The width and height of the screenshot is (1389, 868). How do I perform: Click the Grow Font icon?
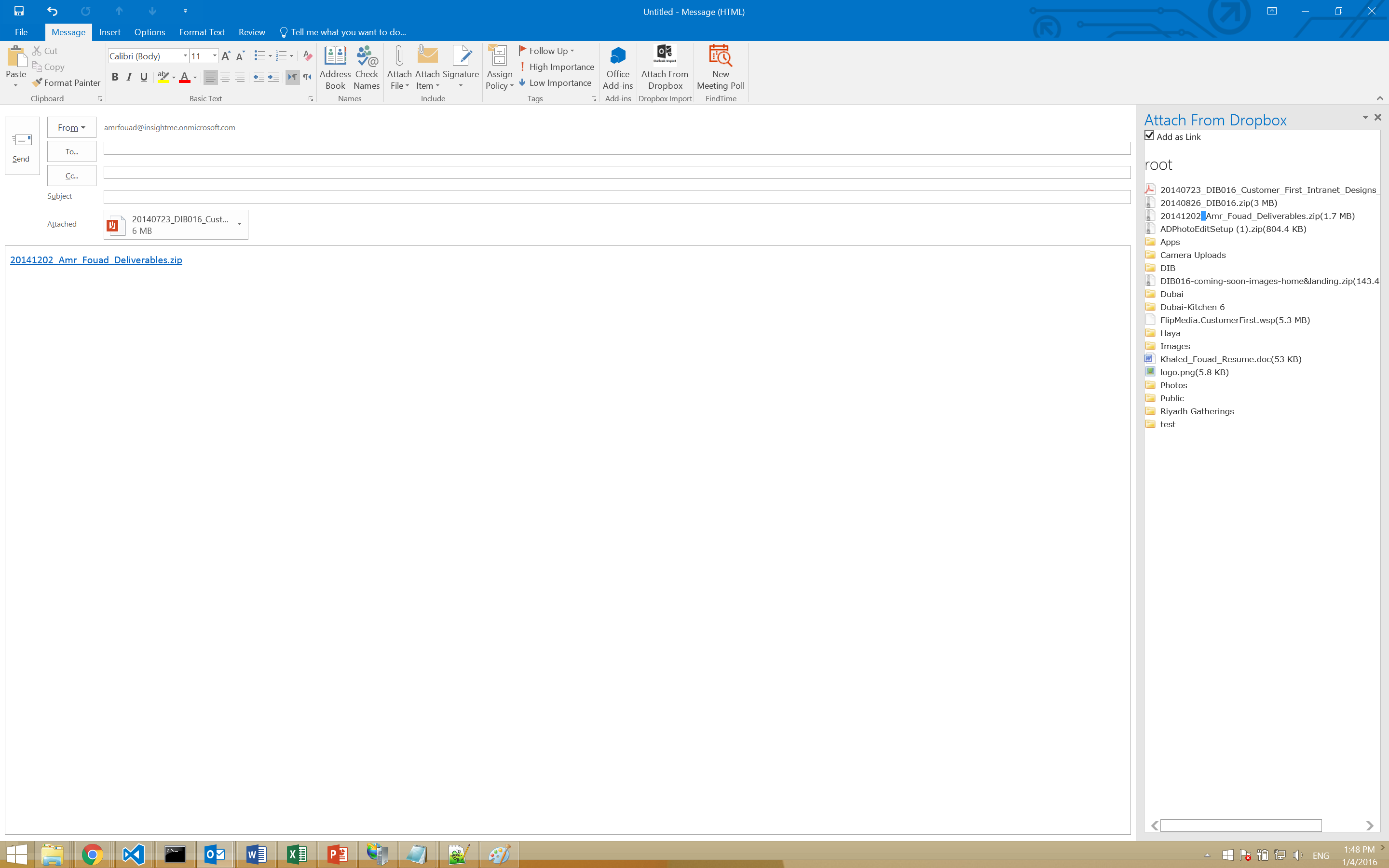click(x=226, y=55)
